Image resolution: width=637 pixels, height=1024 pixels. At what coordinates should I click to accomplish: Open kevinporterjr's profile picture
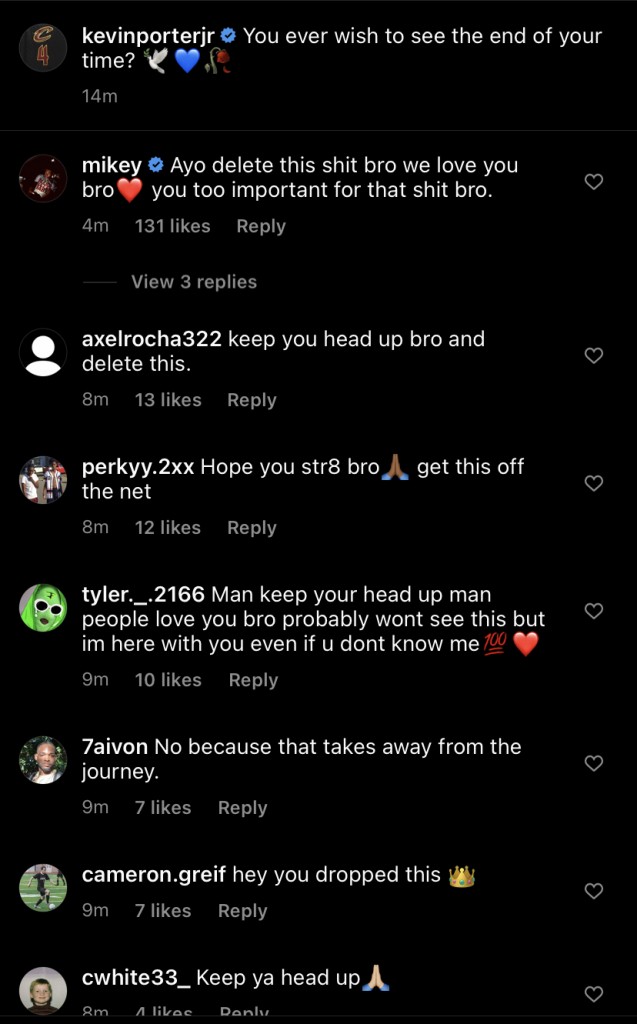click(42, 46)
